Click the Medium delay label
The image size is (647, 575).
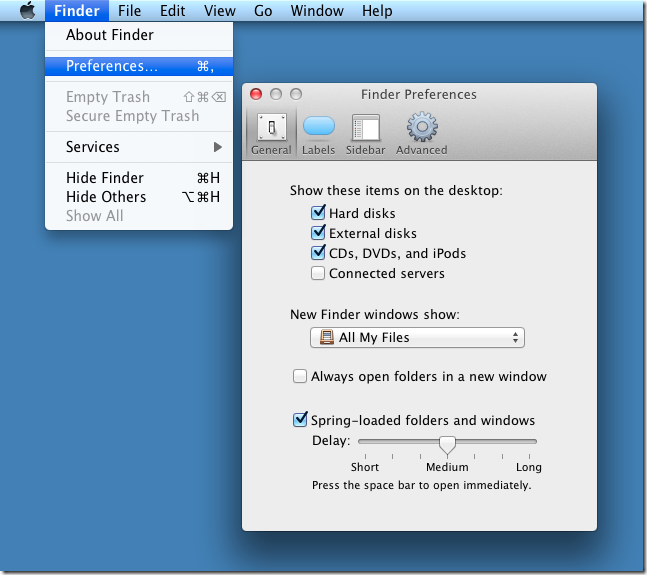(x=447, y=467)
